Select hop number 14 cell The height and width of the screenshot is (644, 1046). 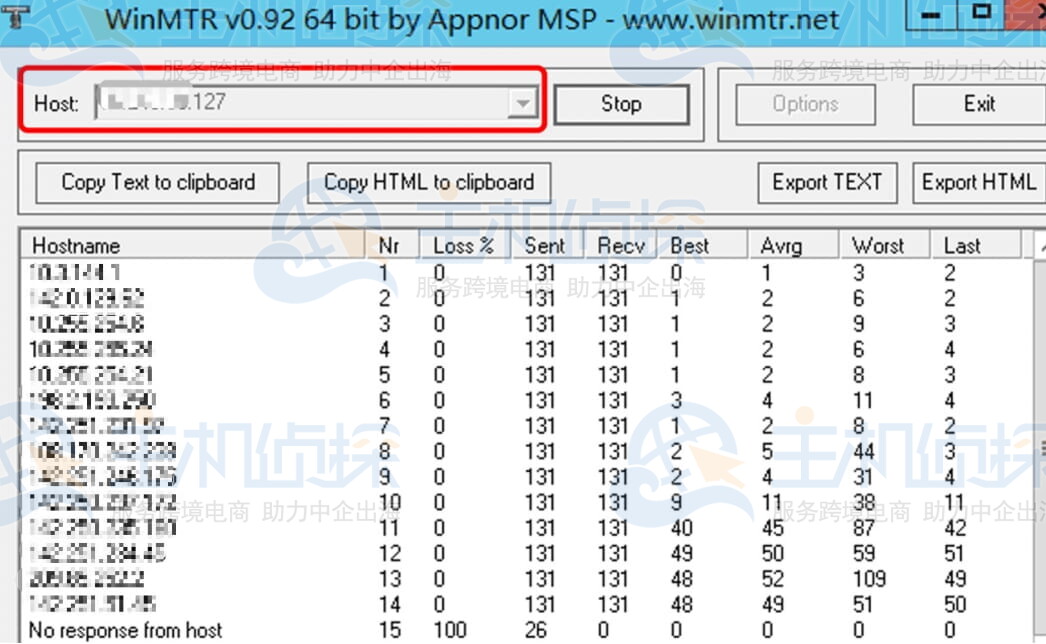pos(390,604)
